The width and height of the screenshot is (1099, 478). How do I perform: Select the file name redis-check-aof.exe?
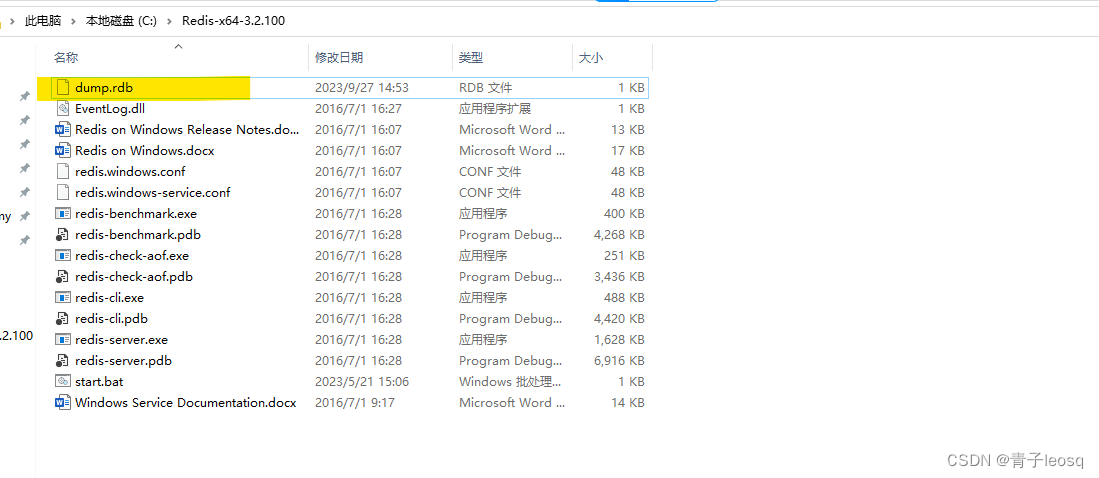132,256
